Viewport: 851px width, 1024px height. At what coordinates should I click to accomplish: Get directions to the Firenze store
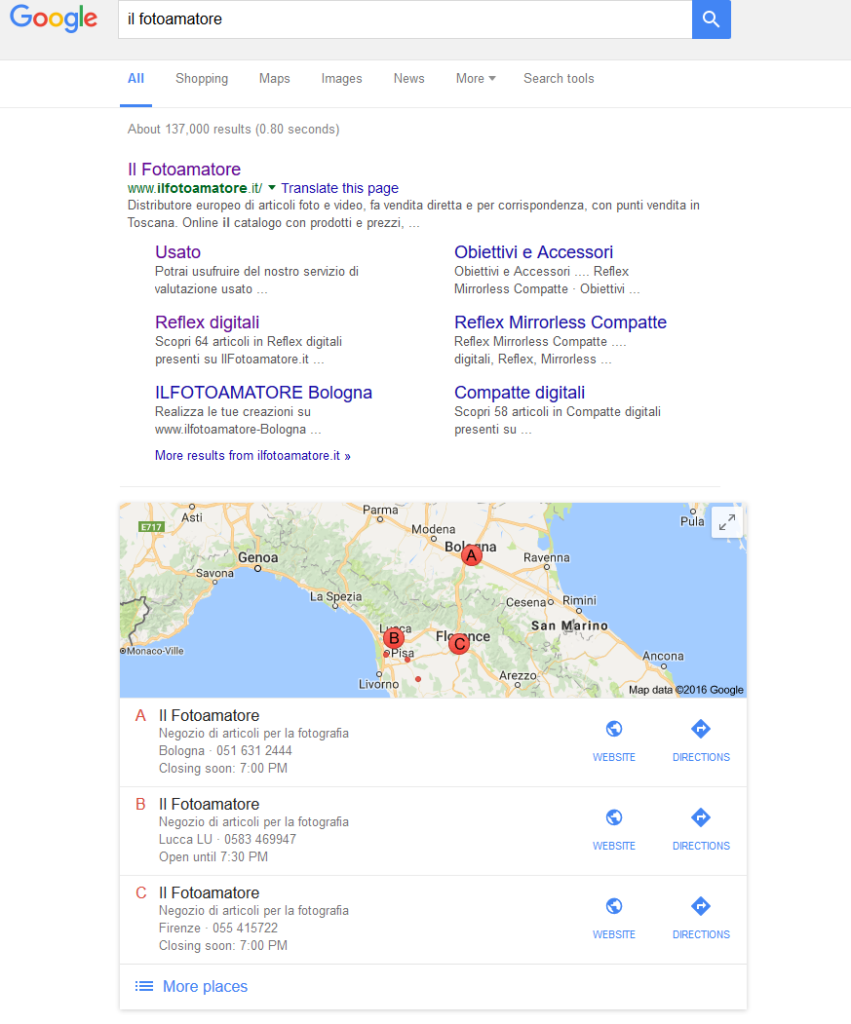(701, 918)
